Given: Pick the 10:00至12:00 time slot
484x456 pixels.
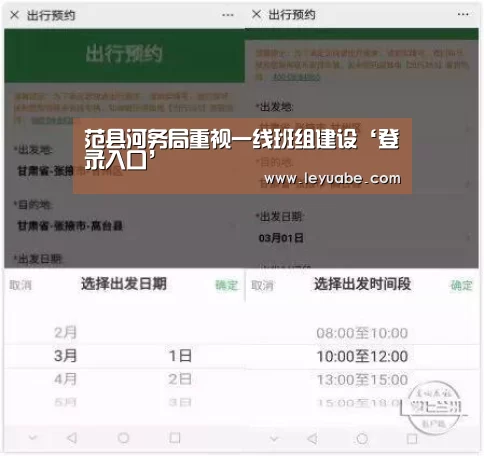Looking at the screenshot, I should [x=362, y=356].
